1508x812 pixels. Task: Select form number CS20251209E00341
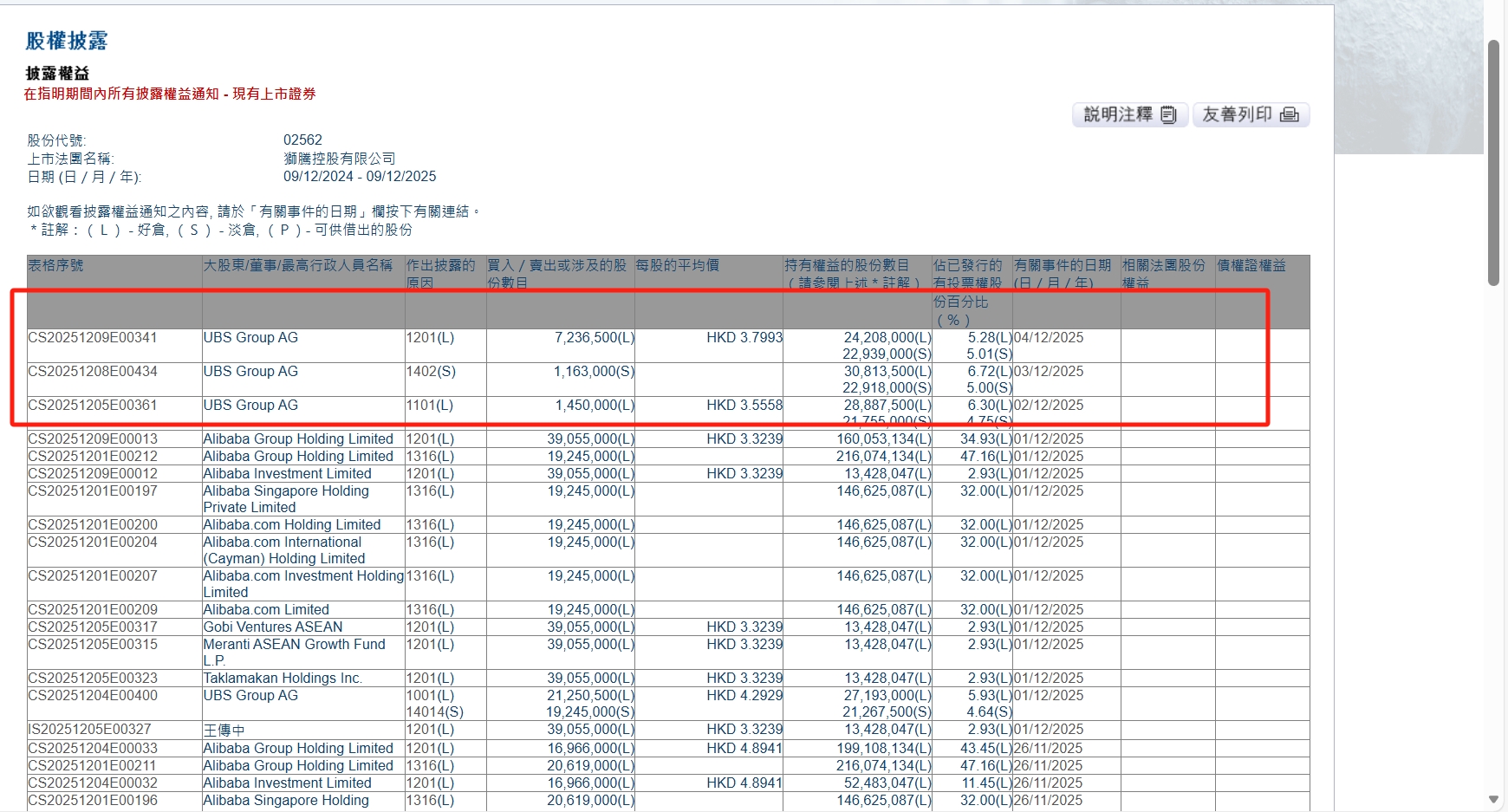tap(93, 337)
